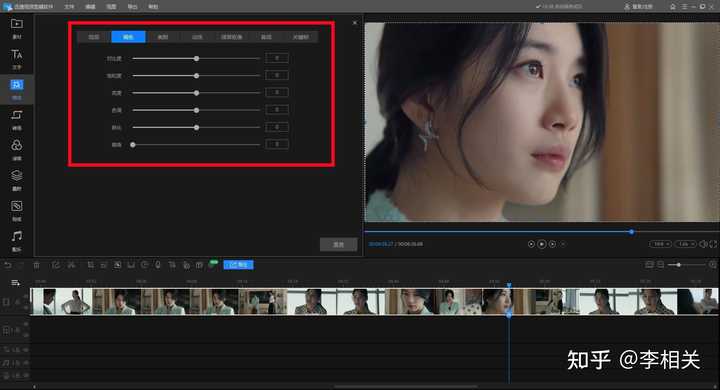The width and height of the screenshot is (720, 390).
Task: Switch to the fourth tab of the edit panel
Action: [x=197, y=37]
